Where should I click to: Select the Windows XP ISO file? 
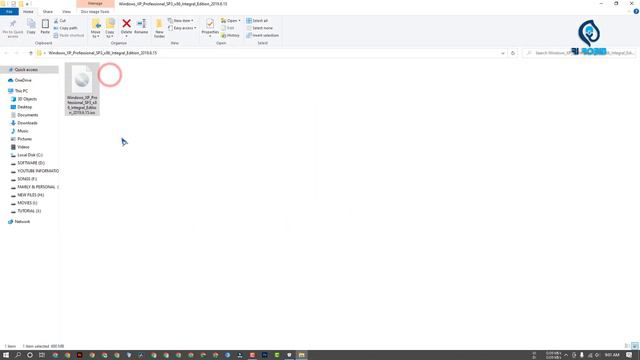(82, 89)
